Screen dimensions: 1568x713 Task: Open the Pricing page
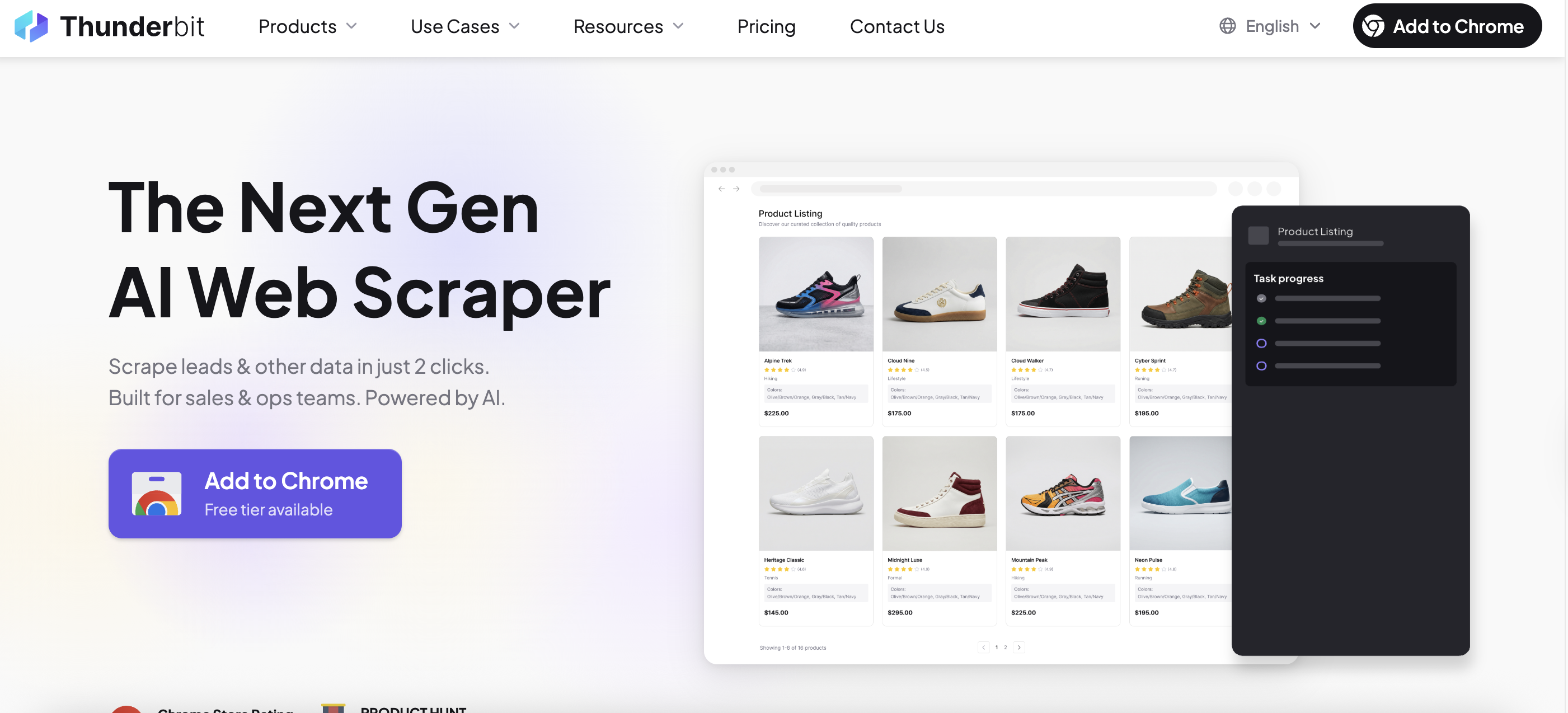tap(766, 26)
